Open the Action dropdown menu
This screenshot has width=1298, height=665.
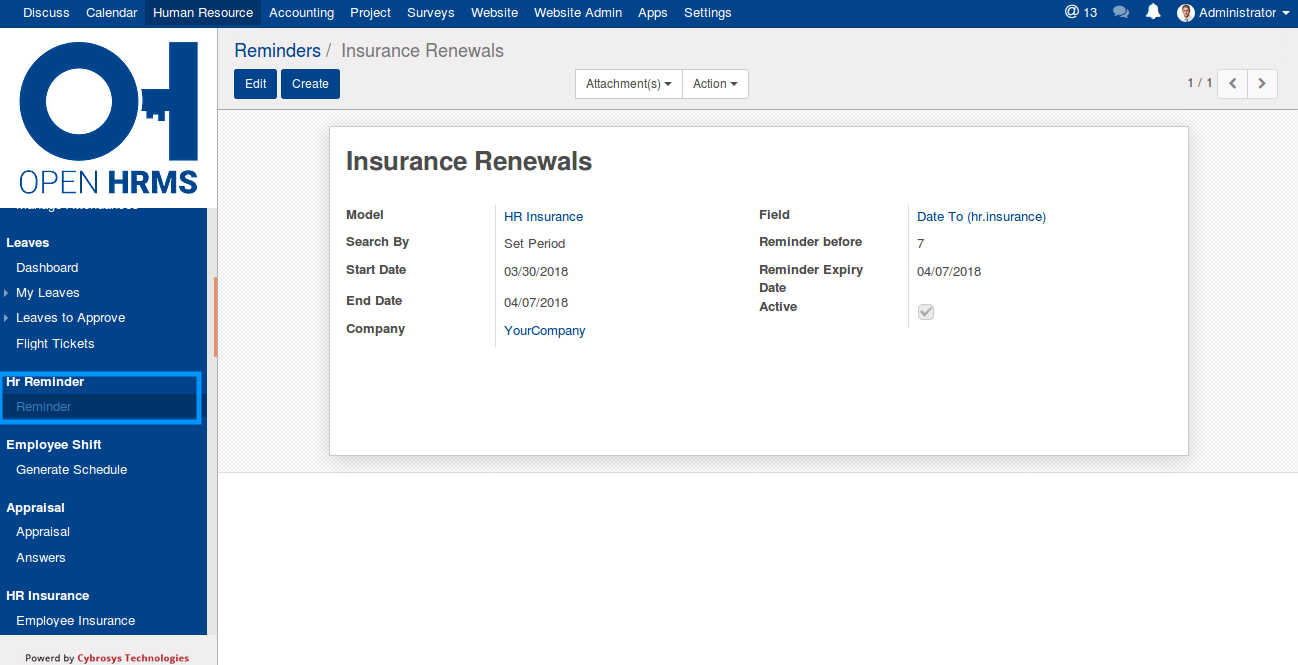click(x=715, y=84)
